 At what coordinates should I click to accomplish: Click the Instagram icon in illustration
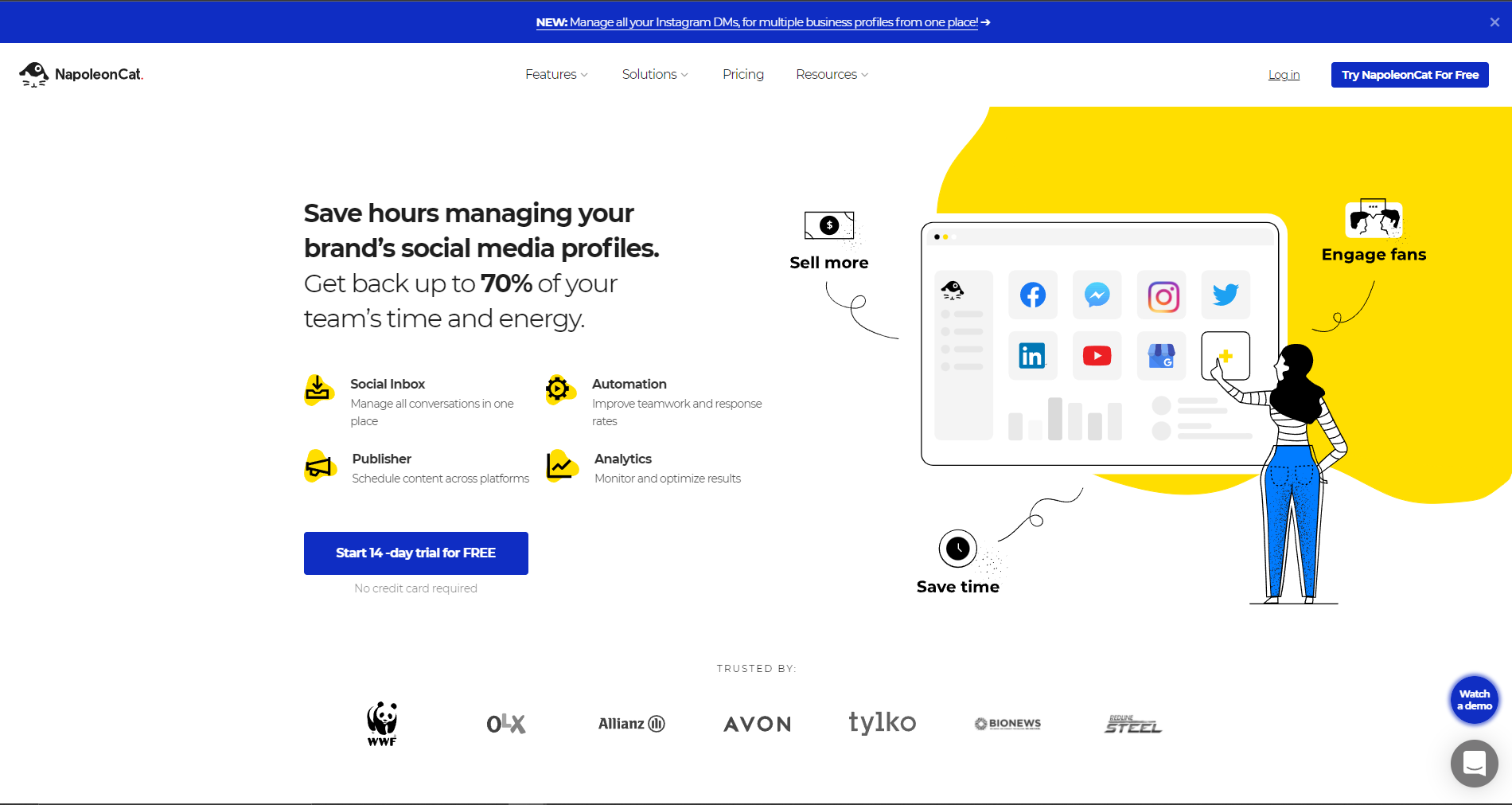click(x=1162, y=295)
